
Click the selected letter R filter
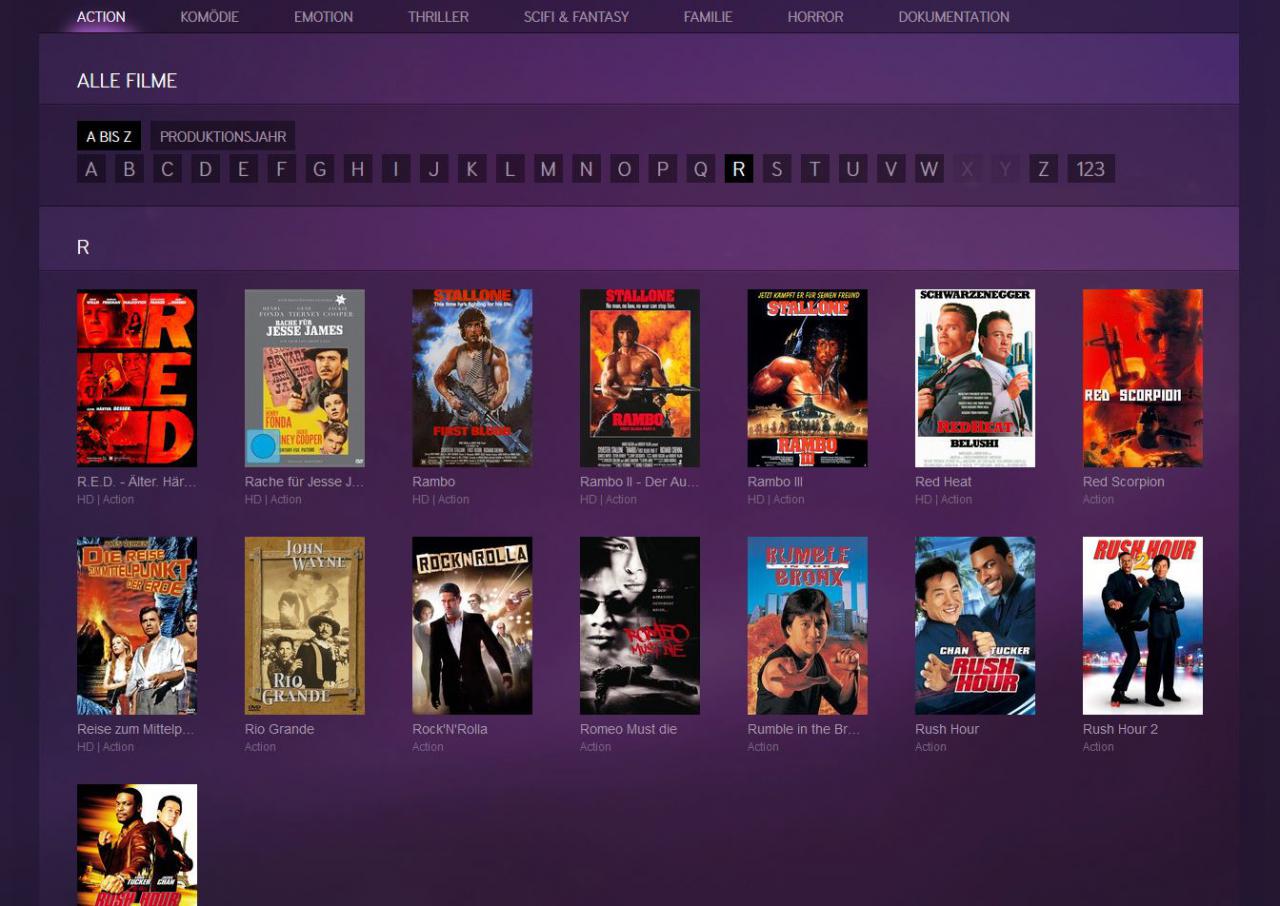[x=739, y=169]
